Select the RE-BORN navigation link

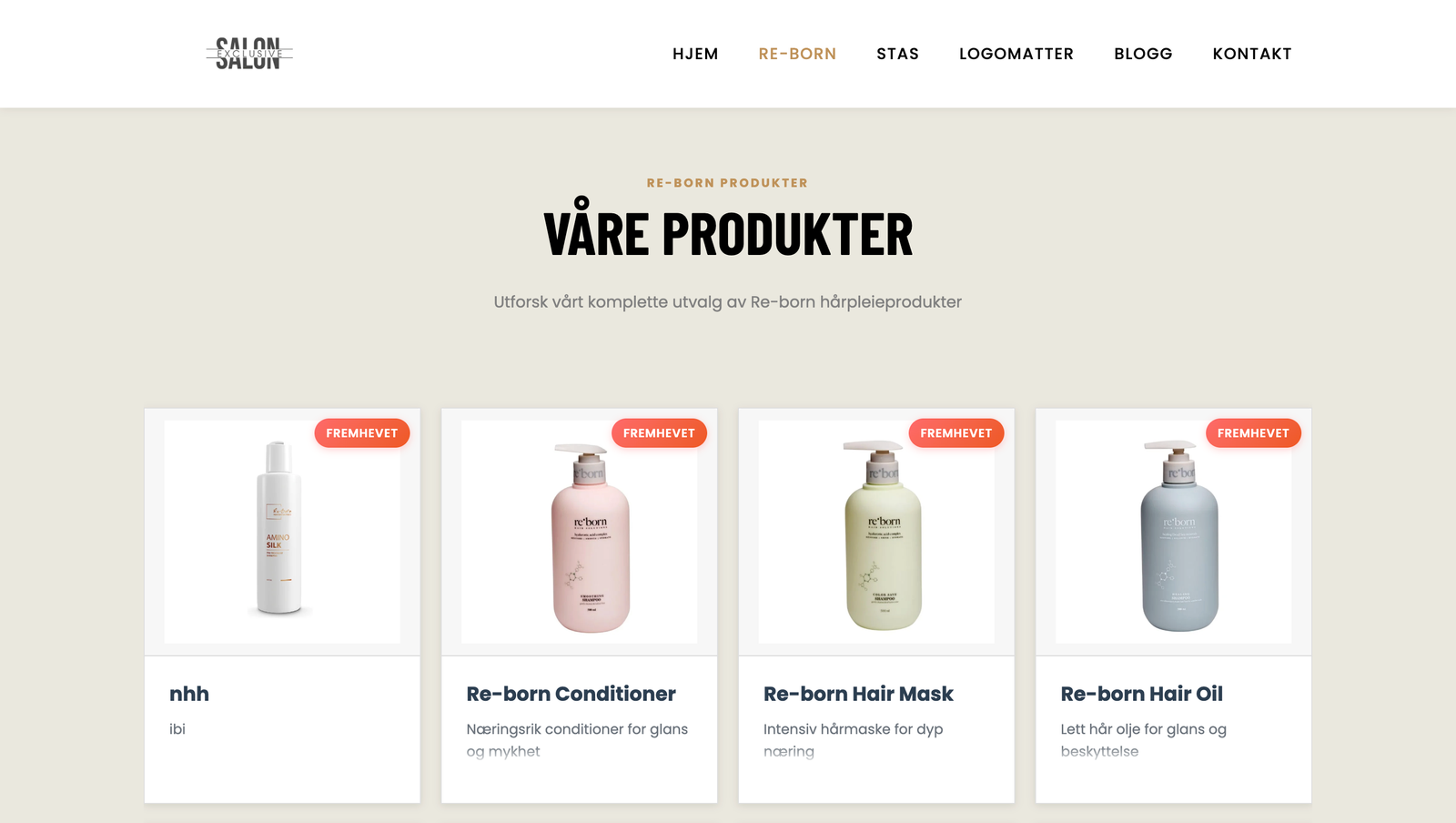(x=797, y=54)
